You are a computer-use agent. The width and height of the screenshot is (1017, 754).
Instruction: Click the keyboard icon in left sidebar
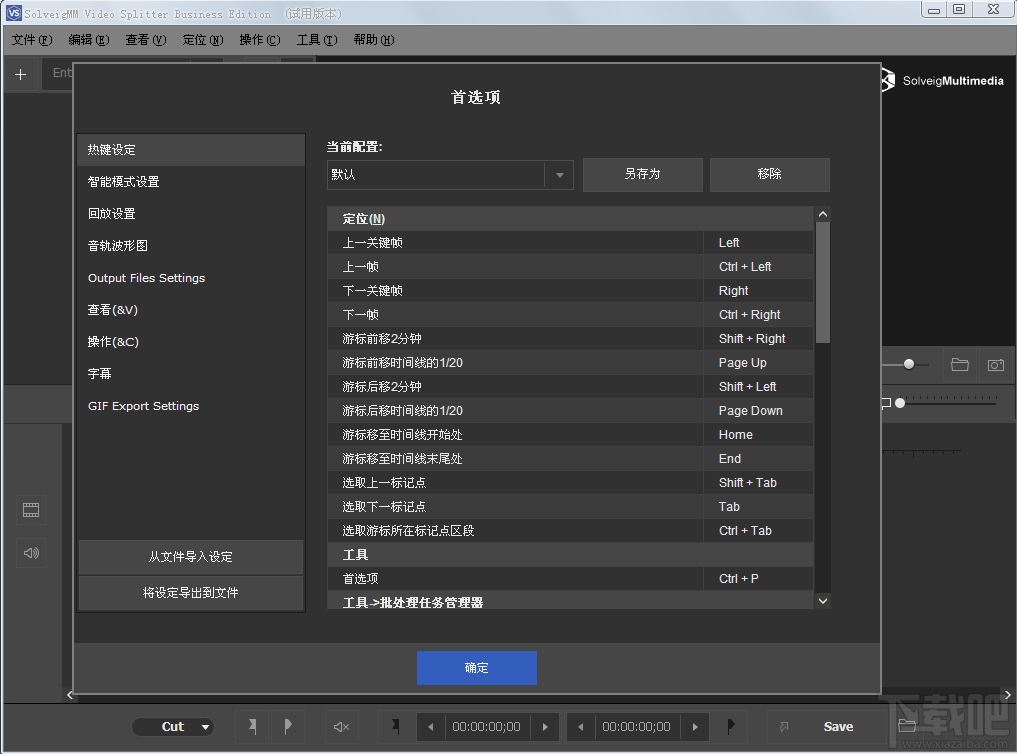click(x=30, y=510)
